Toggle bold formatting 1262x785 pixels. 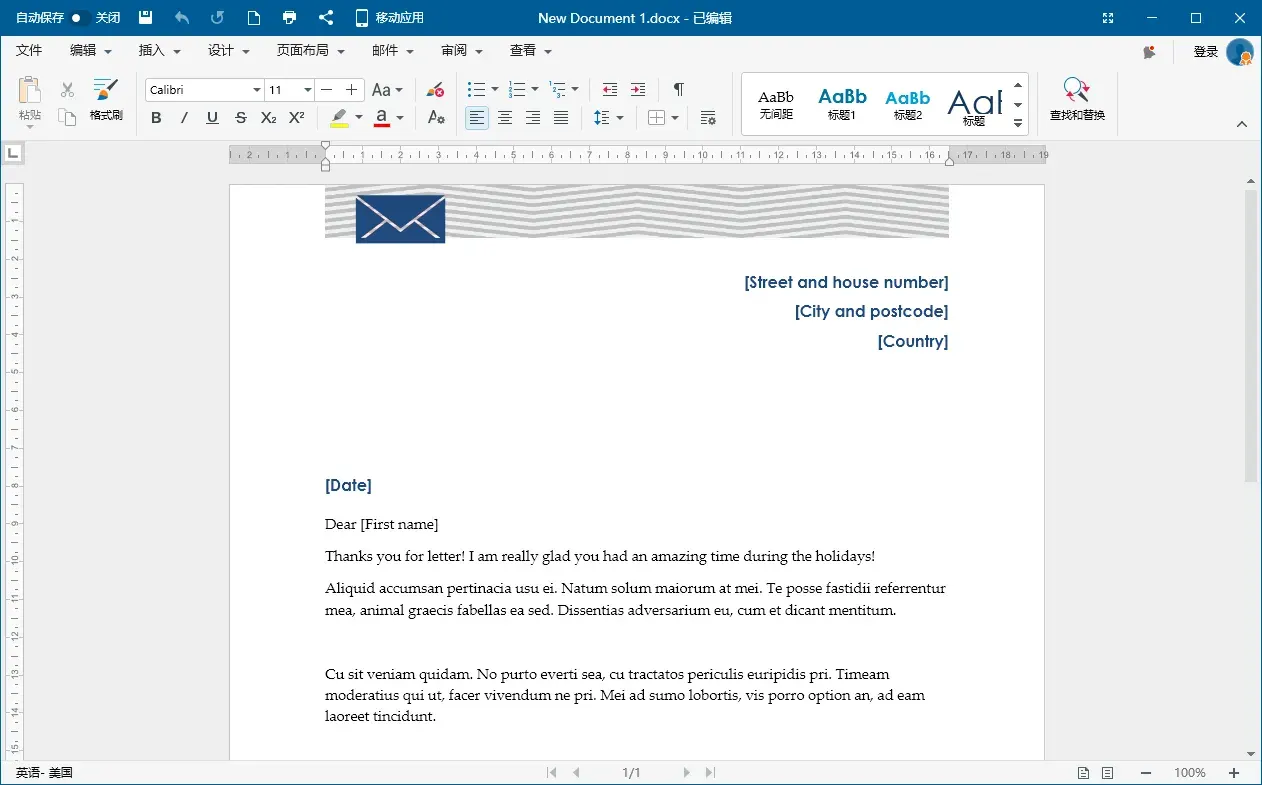pos(156,118)
